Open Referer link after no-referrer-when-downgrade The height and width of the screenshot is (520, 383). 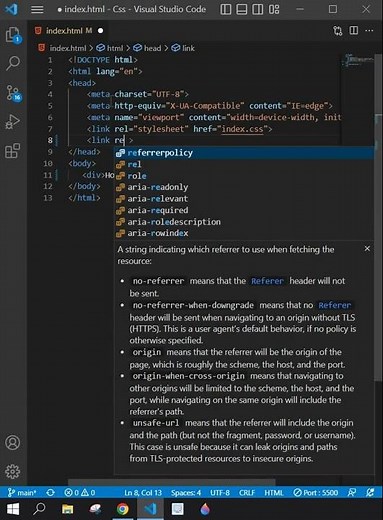pyautogui.click(x=335, y=305)
